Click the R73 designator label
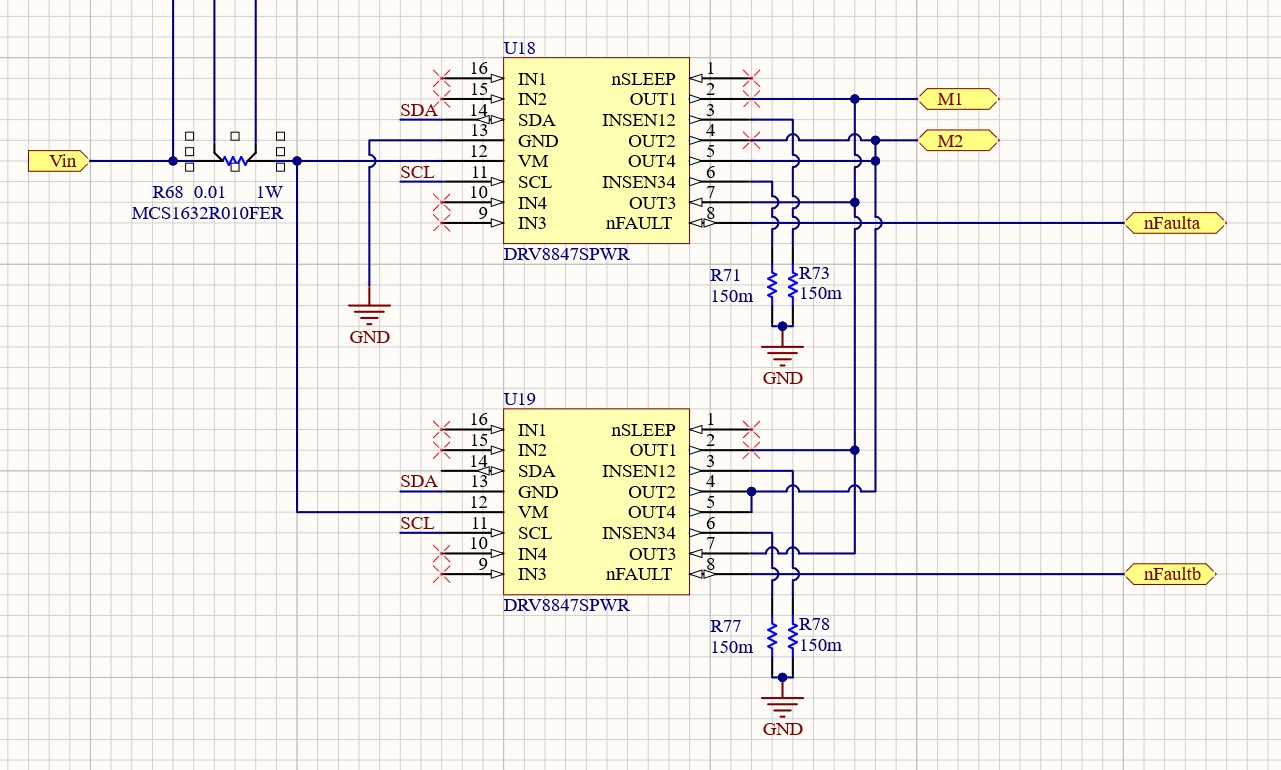The image size is (1281, 770). pyautogui.click(x=815, y=273)
